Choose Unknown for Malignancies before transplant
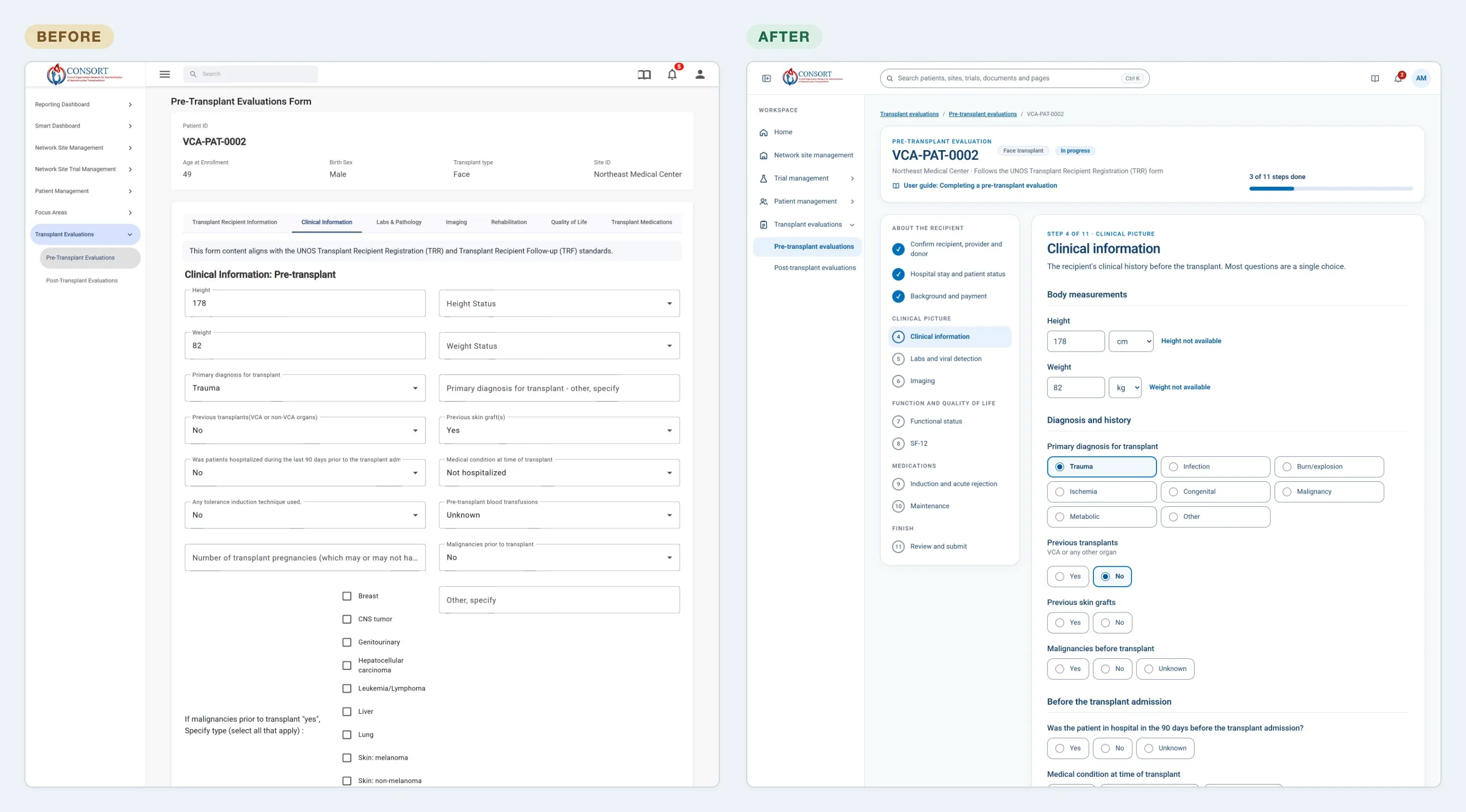 1165,669
